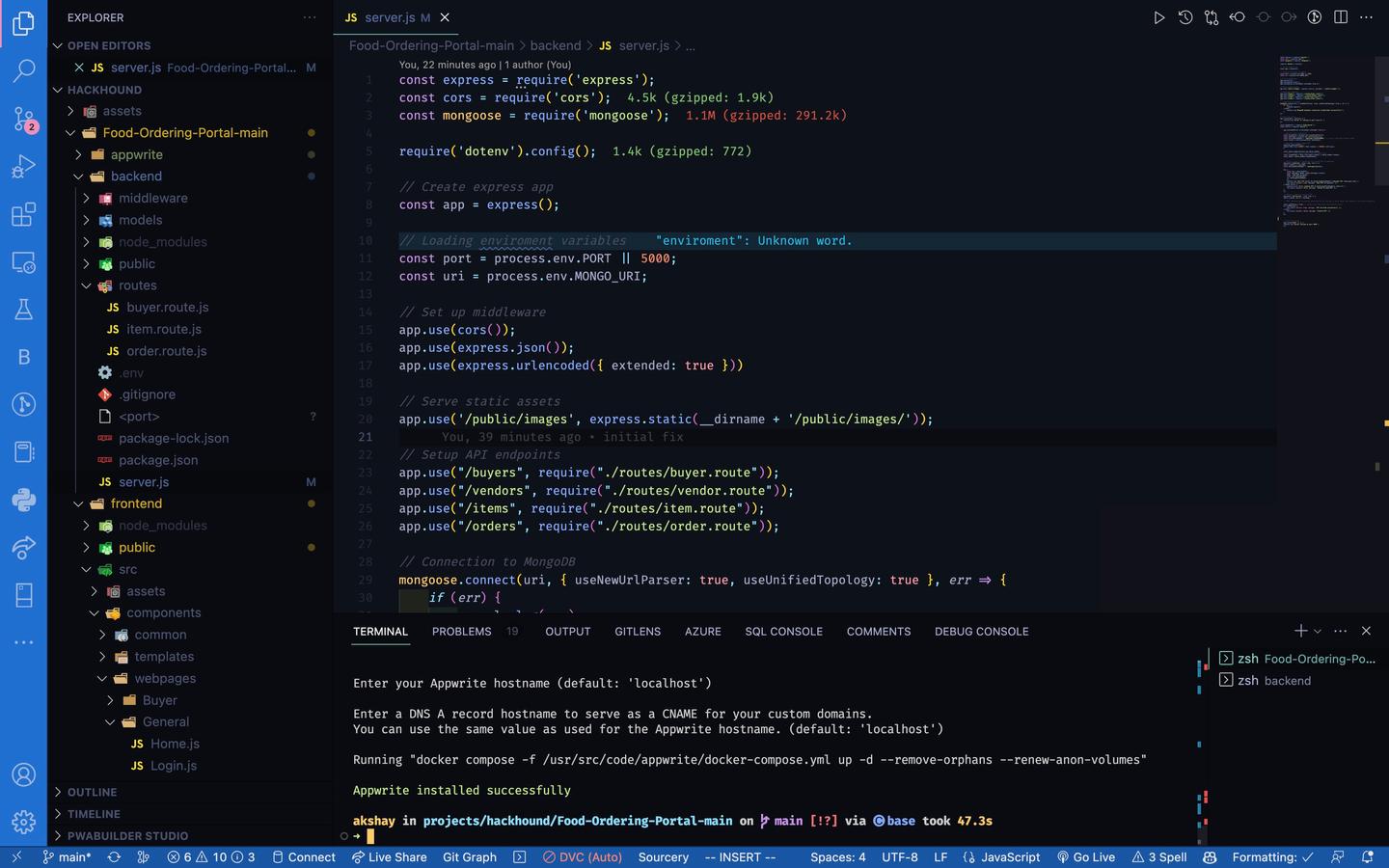Open the Testing flask icon
This screenshot has width=1389, height=868.
click(23, 310)
